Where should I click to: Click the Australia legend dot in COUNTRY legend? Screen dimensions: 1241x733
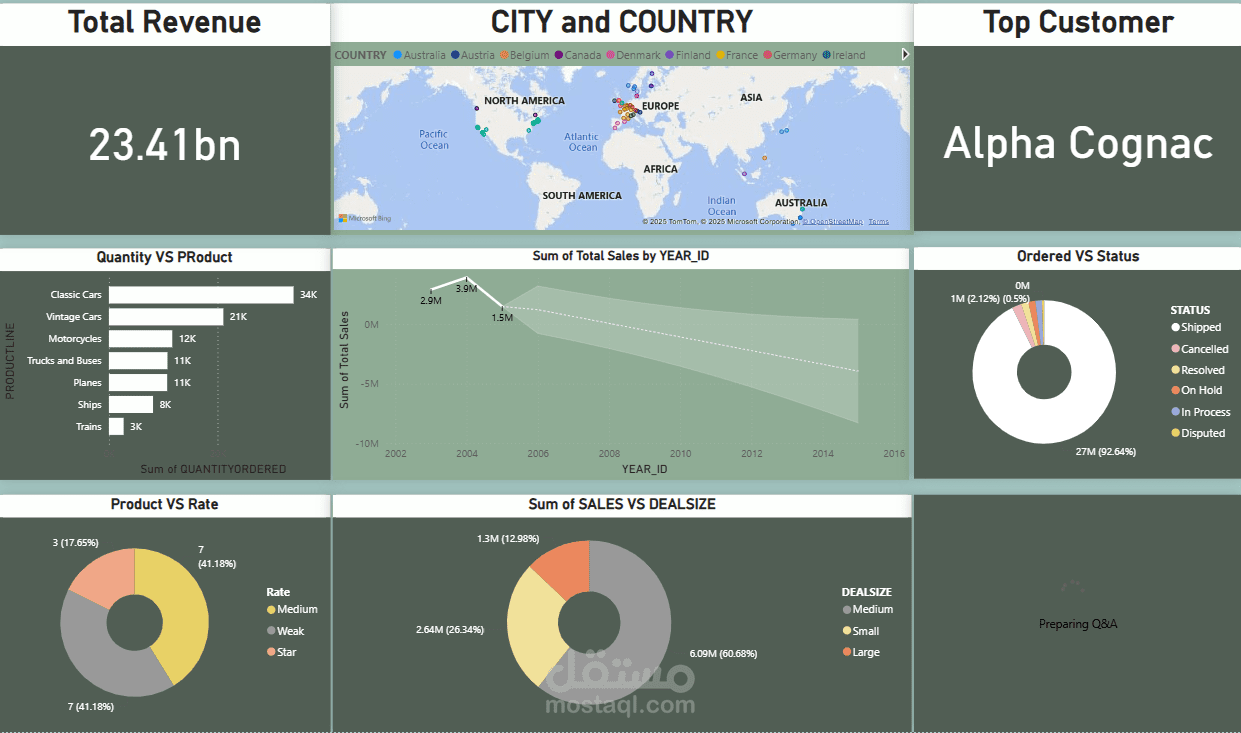point(396,55)
